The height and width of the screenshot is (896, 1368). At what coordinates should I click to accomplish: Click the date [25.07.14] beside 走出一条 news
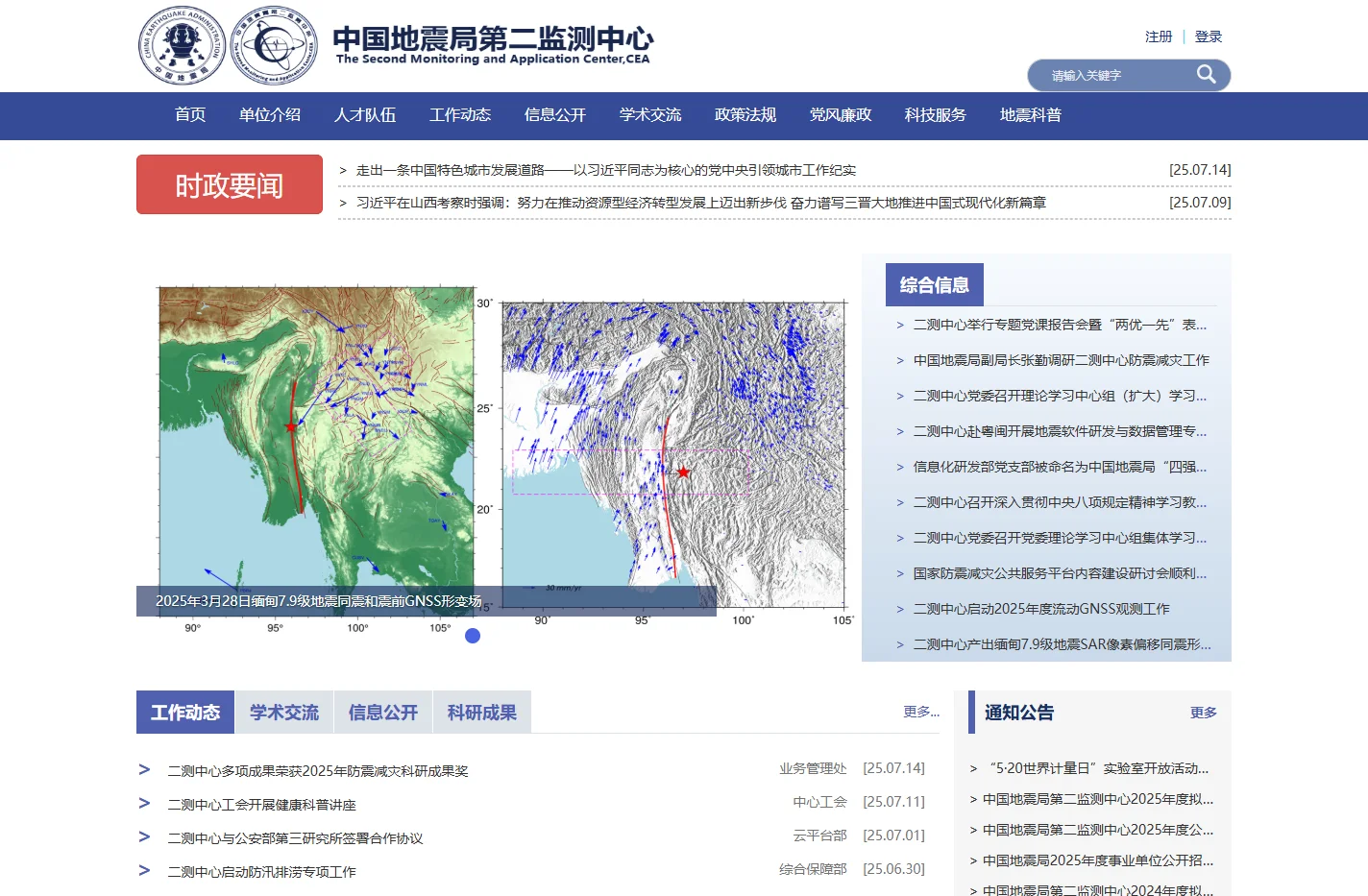tap(1200, 170)
